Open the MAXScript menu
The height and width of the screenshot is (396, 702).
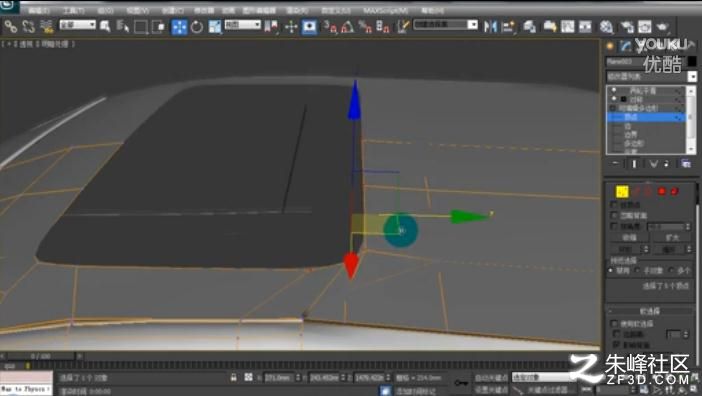pyautogui.click(x=385, y=10)
